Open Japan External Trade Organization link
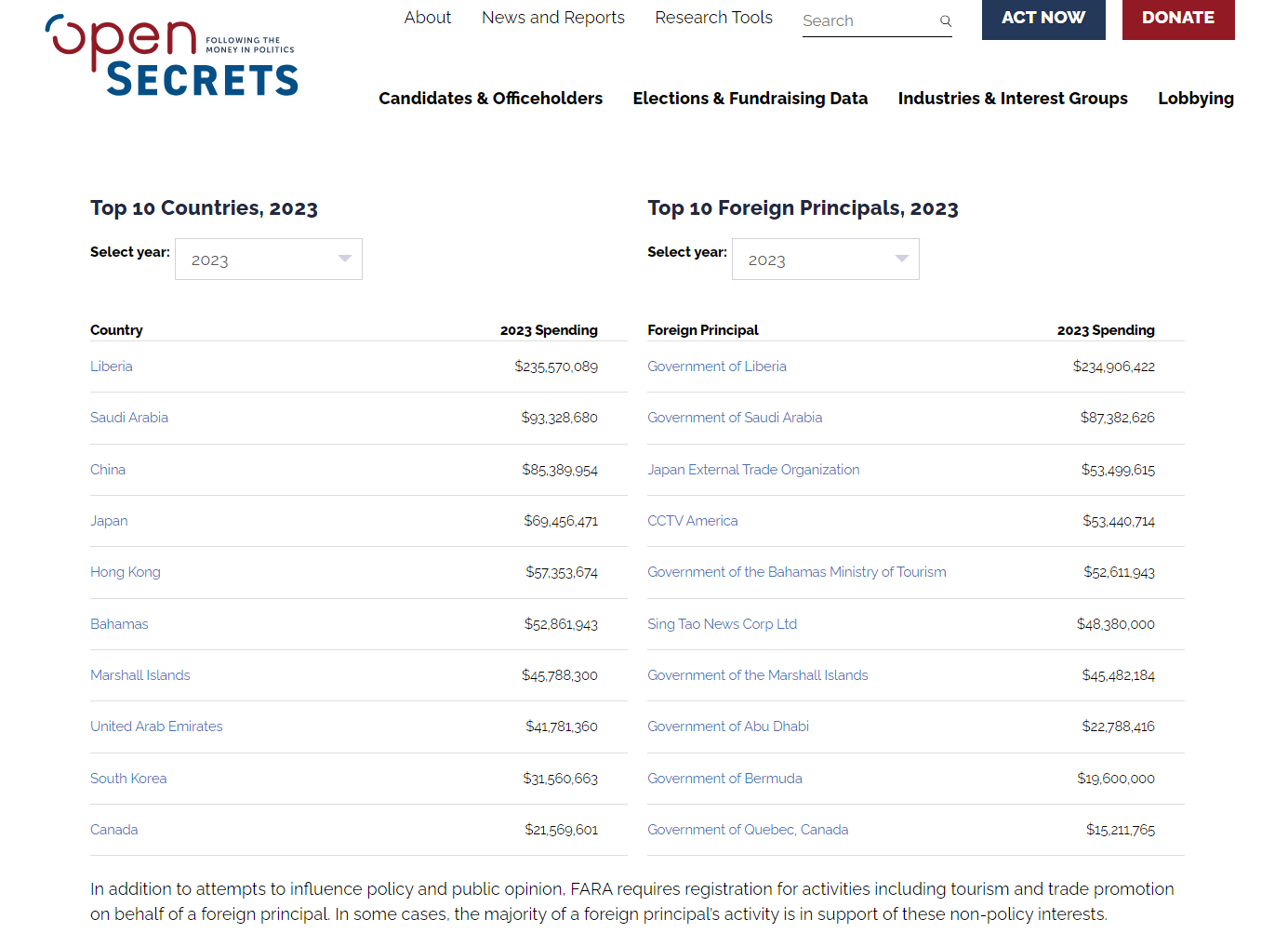The image size is (1288, 933). click(753, 470)
